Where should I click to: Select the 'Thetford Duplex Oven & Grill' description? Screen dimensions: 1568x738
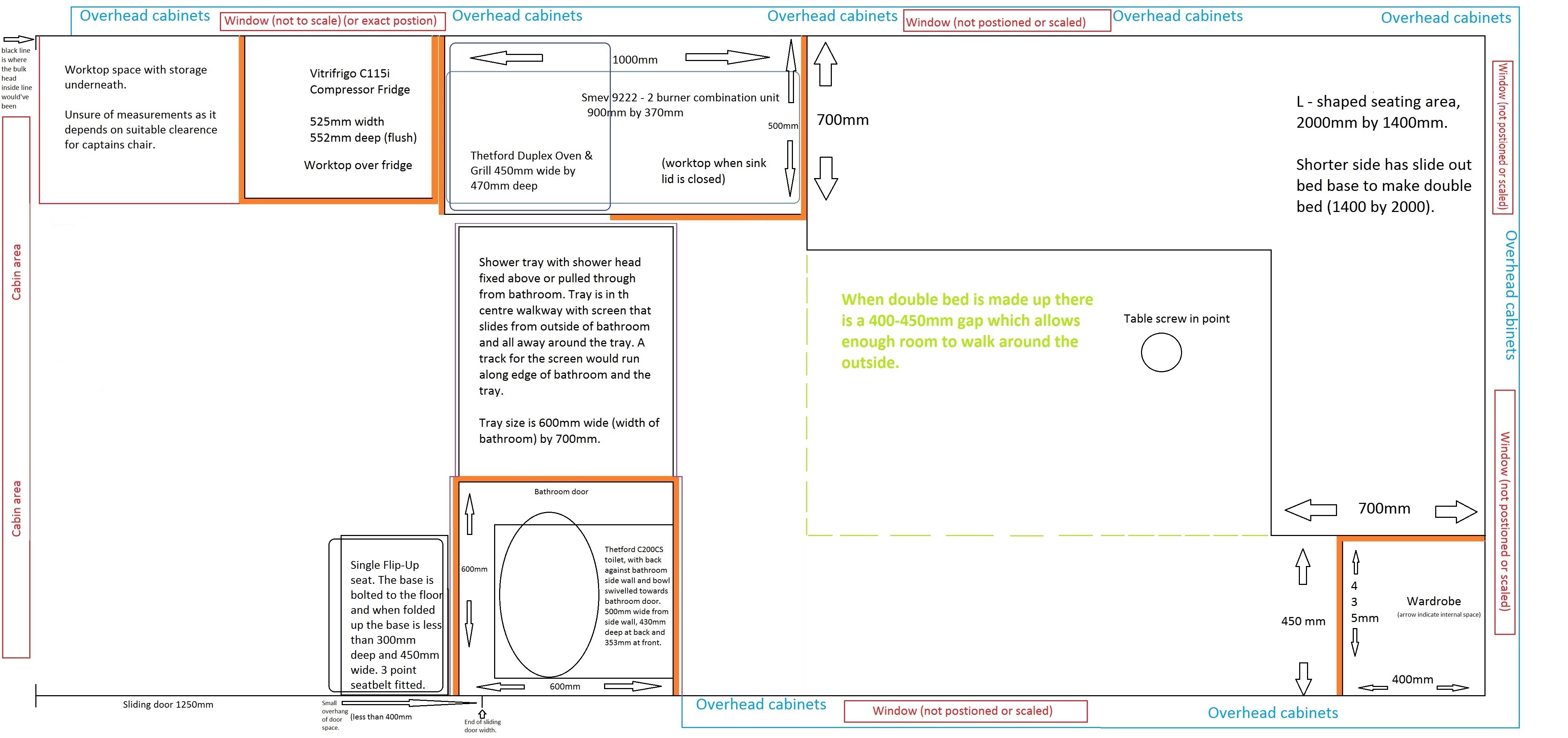point(531,170)
